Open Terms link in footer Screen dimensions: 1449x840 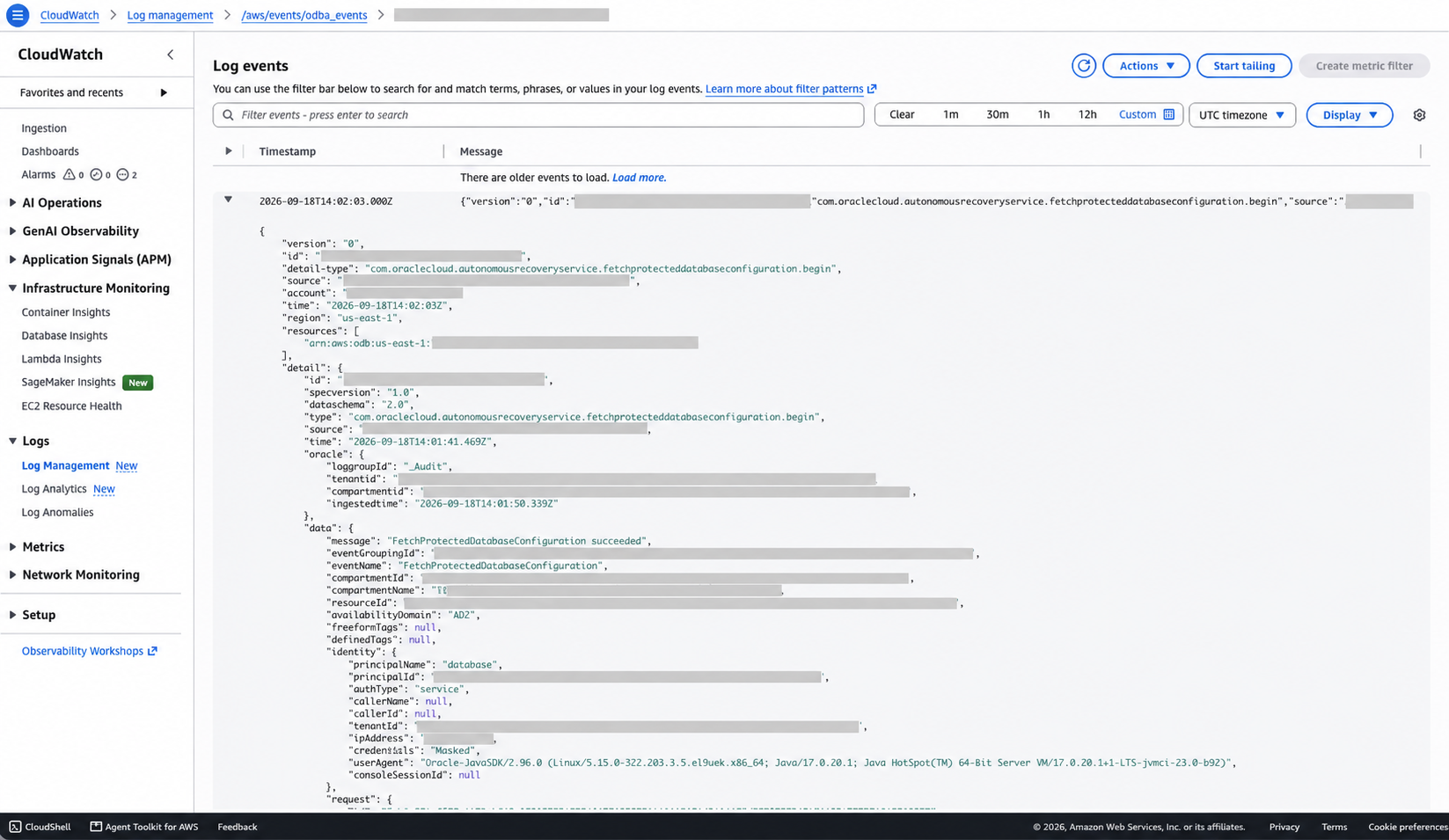(x=1334, y=827)
